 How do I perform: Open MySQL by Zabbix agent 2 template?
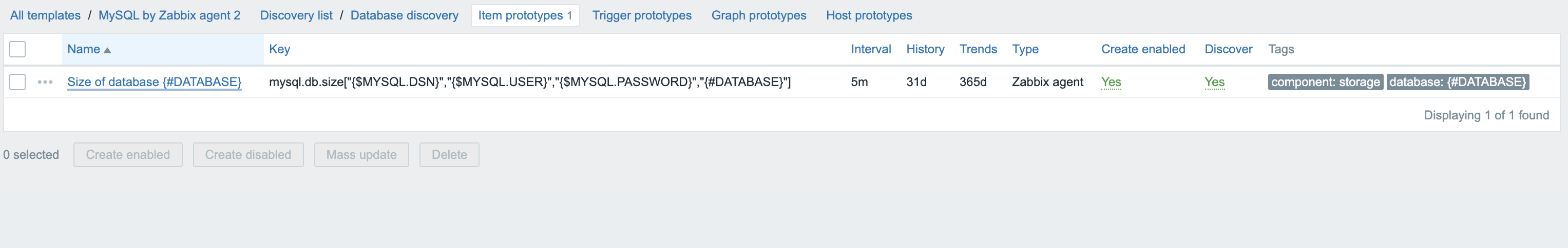169,15
